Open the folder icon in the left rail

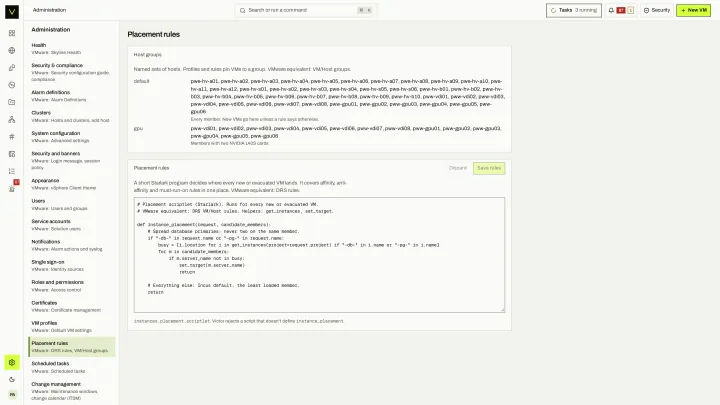click(12, 102)
